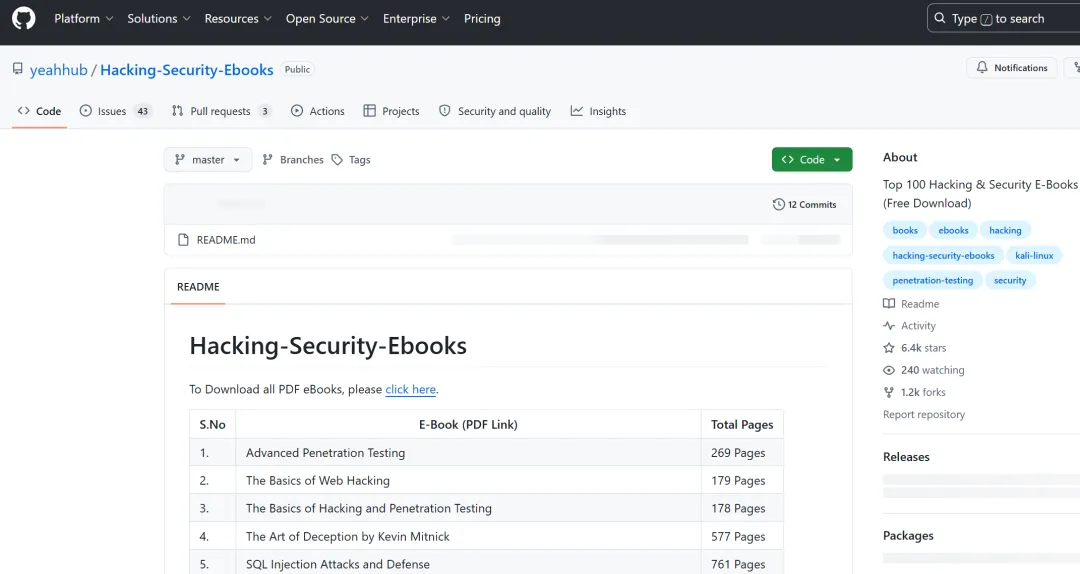This screenshot has width=1080, height=574.
Task: Click the search magnifier icon
Action: point(940,19)
